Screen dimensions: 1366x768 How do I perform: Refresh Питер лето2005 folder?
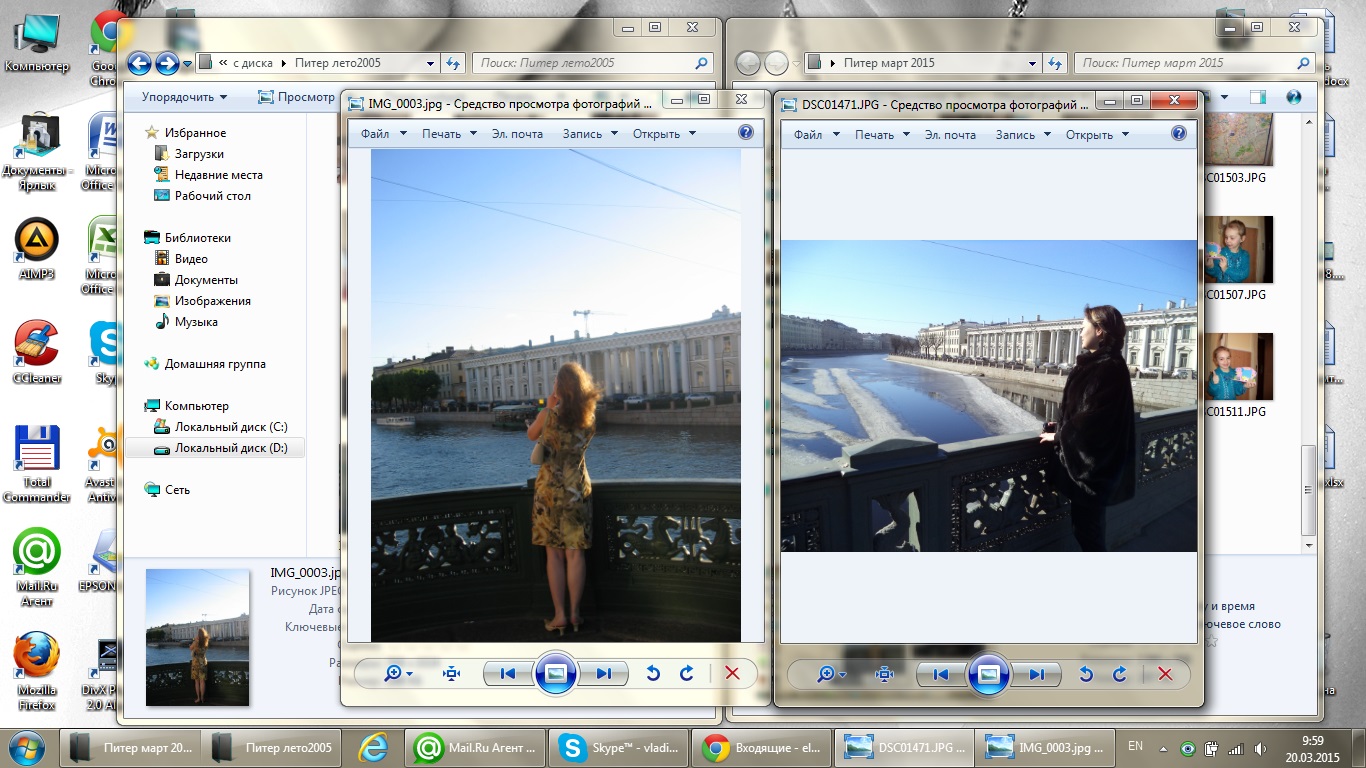(x=454, y=63)
